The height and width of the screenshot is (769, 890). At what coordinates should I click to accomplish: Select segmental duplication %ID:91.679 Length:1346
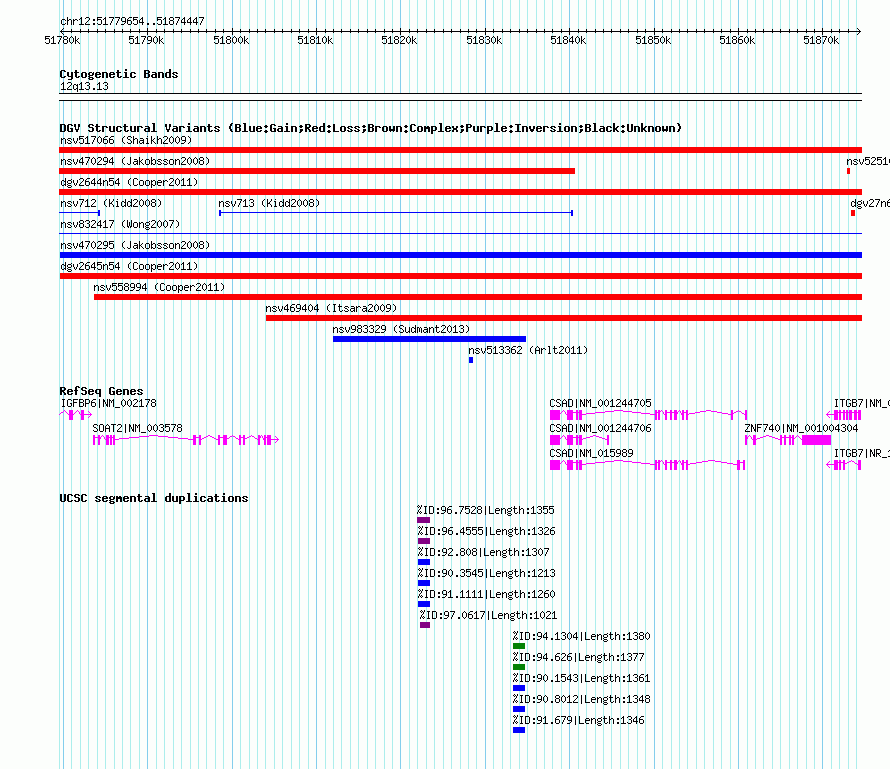coord(519,730)
